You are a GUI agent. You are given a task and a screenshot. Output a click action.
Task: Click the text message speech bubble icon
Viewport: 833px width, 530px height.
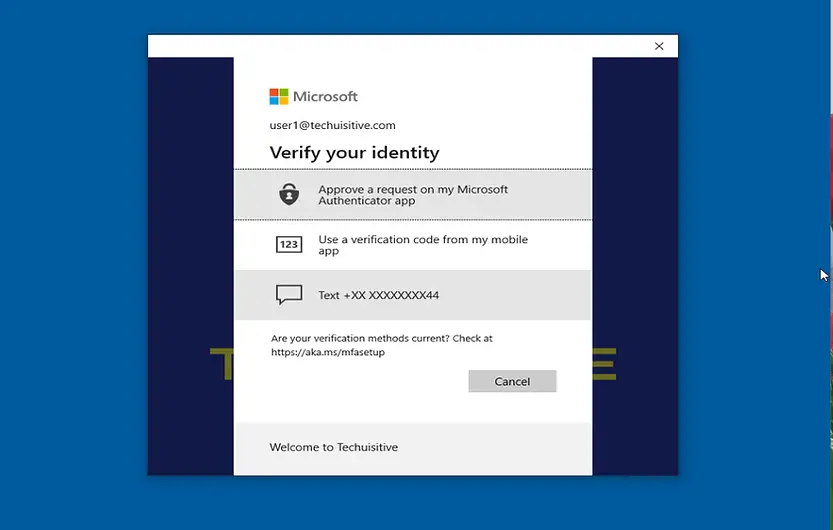coord(289,294)
